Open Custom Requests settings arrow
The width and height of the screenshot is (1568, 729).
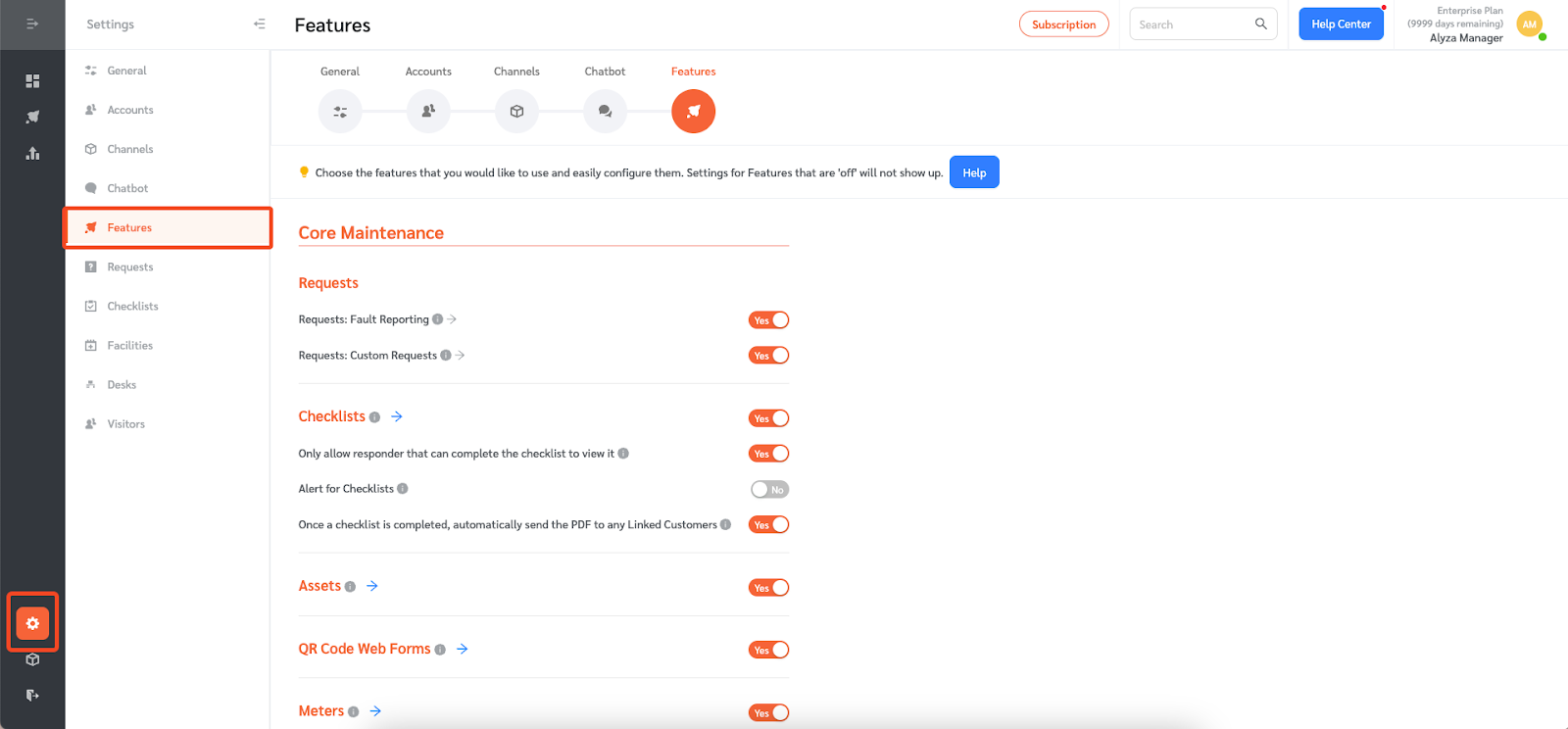click(x=460, y=356)
